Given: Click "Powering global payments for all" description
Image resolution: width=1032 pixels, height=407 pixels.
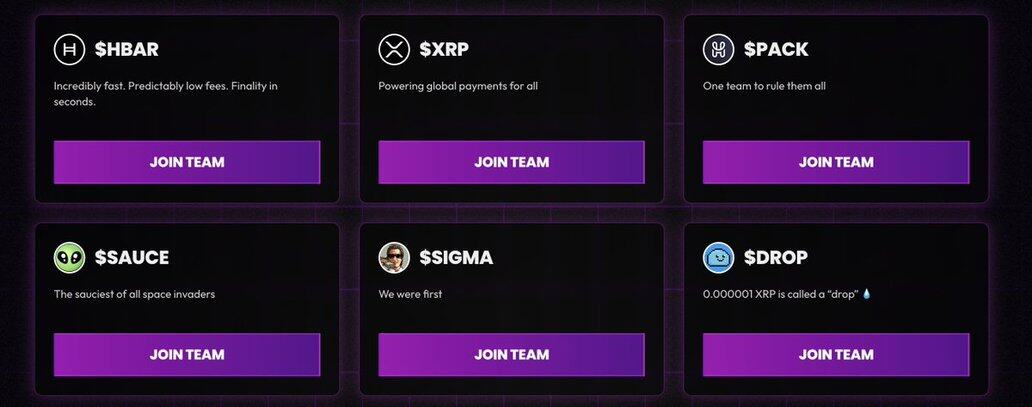Looking at the screenshot, I should pyautogui.click(x=458, y=86).
